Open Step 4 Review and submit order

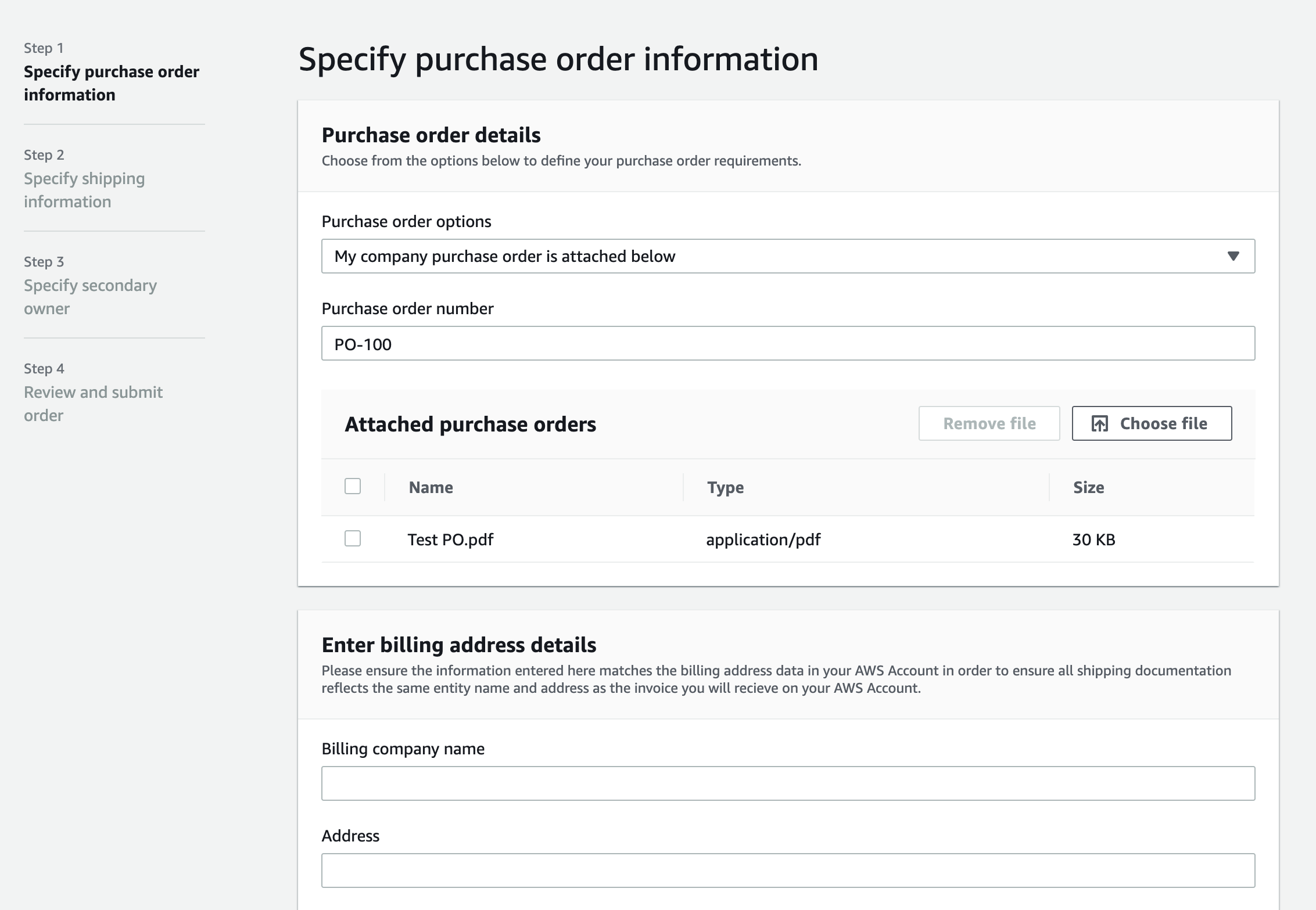pos(93,403)
